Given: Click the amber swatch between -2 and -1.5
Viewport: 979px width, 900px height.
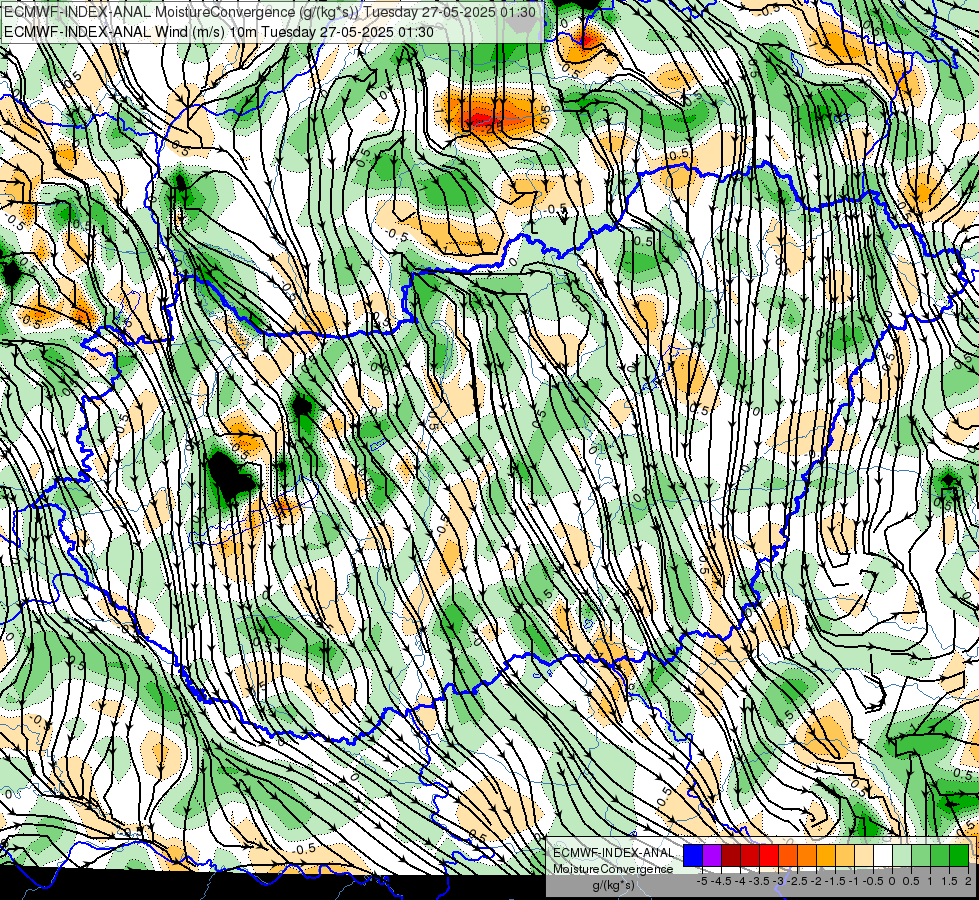Looking at the screenshot, I should click(x=826, y=856).
